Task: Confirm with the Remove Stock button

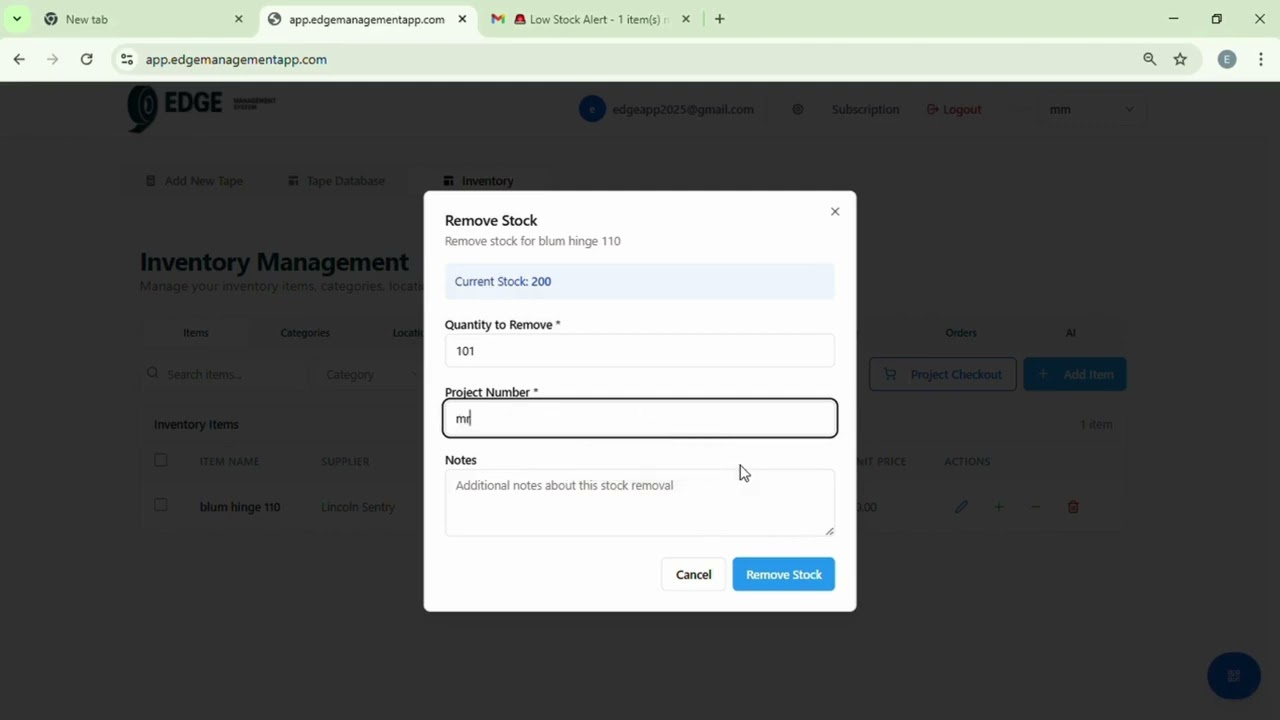Action: point(783,575)
